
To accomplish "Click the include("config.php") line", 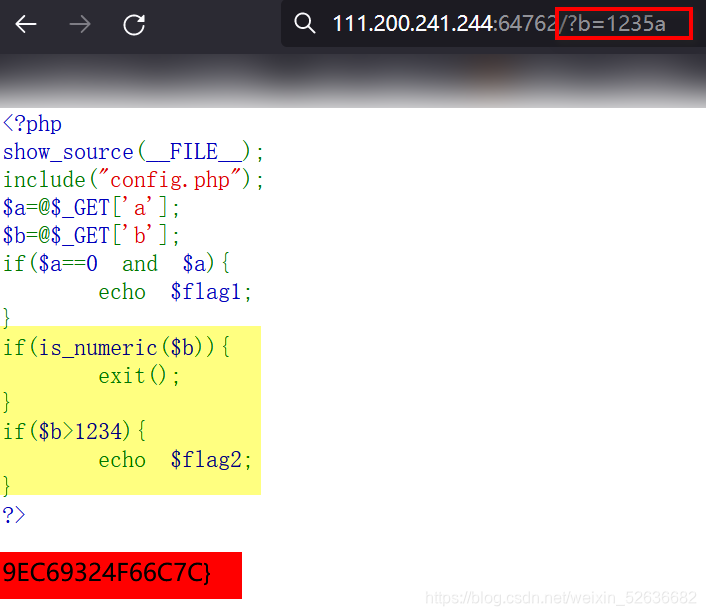I will click(x=133, y=180).
